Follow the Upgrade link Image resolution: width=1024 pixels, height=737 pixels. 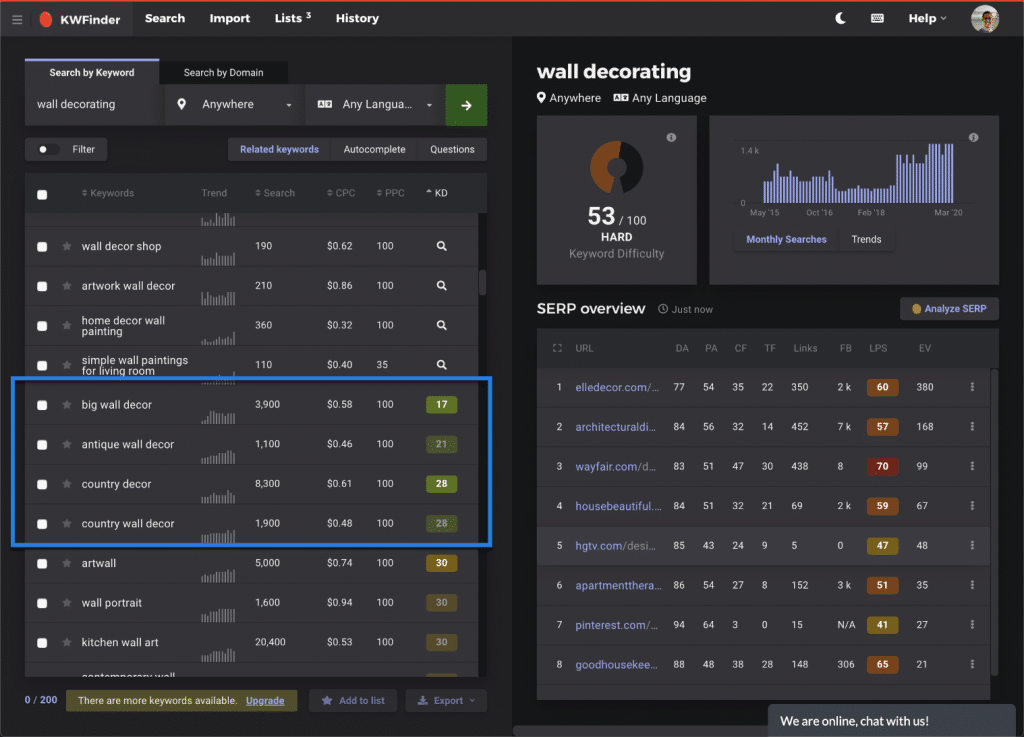[265, 700]
